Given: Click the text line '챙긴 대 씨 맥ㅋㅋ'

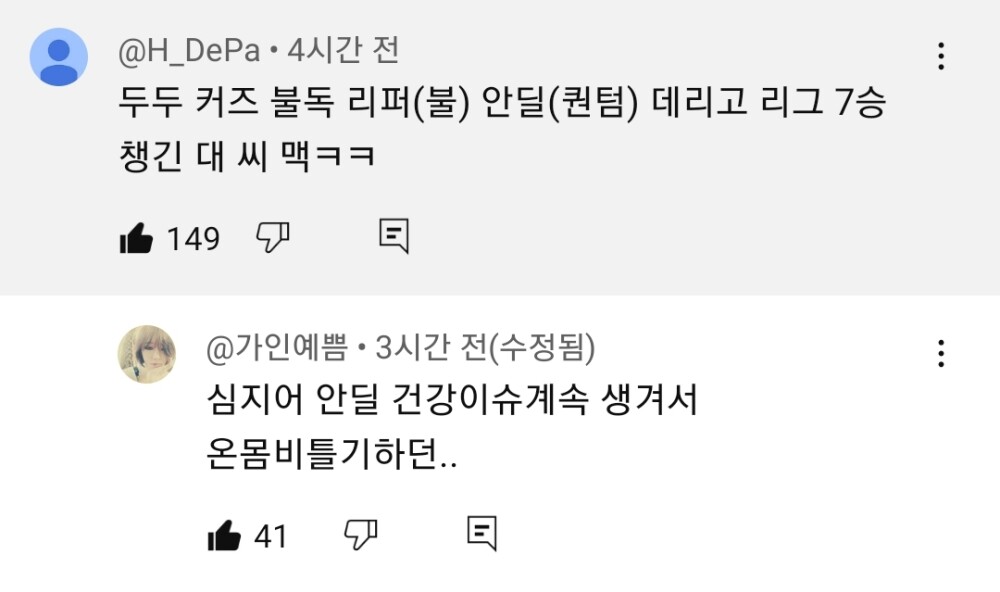Looking at the screenshot, I should [x=247, y=156].
